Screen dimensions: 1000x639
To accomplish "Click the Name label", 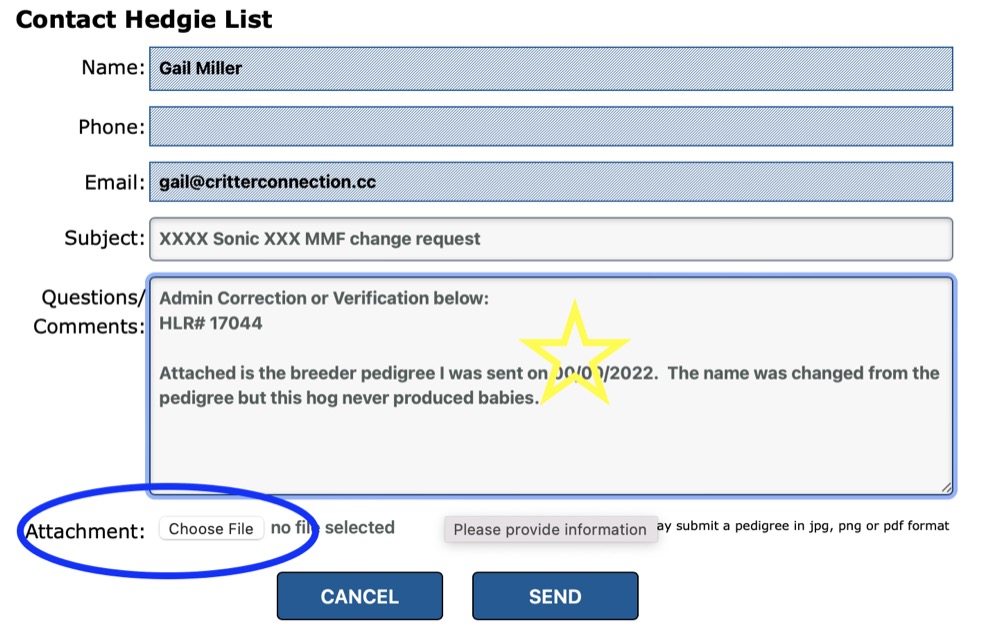I will (112, 67).
